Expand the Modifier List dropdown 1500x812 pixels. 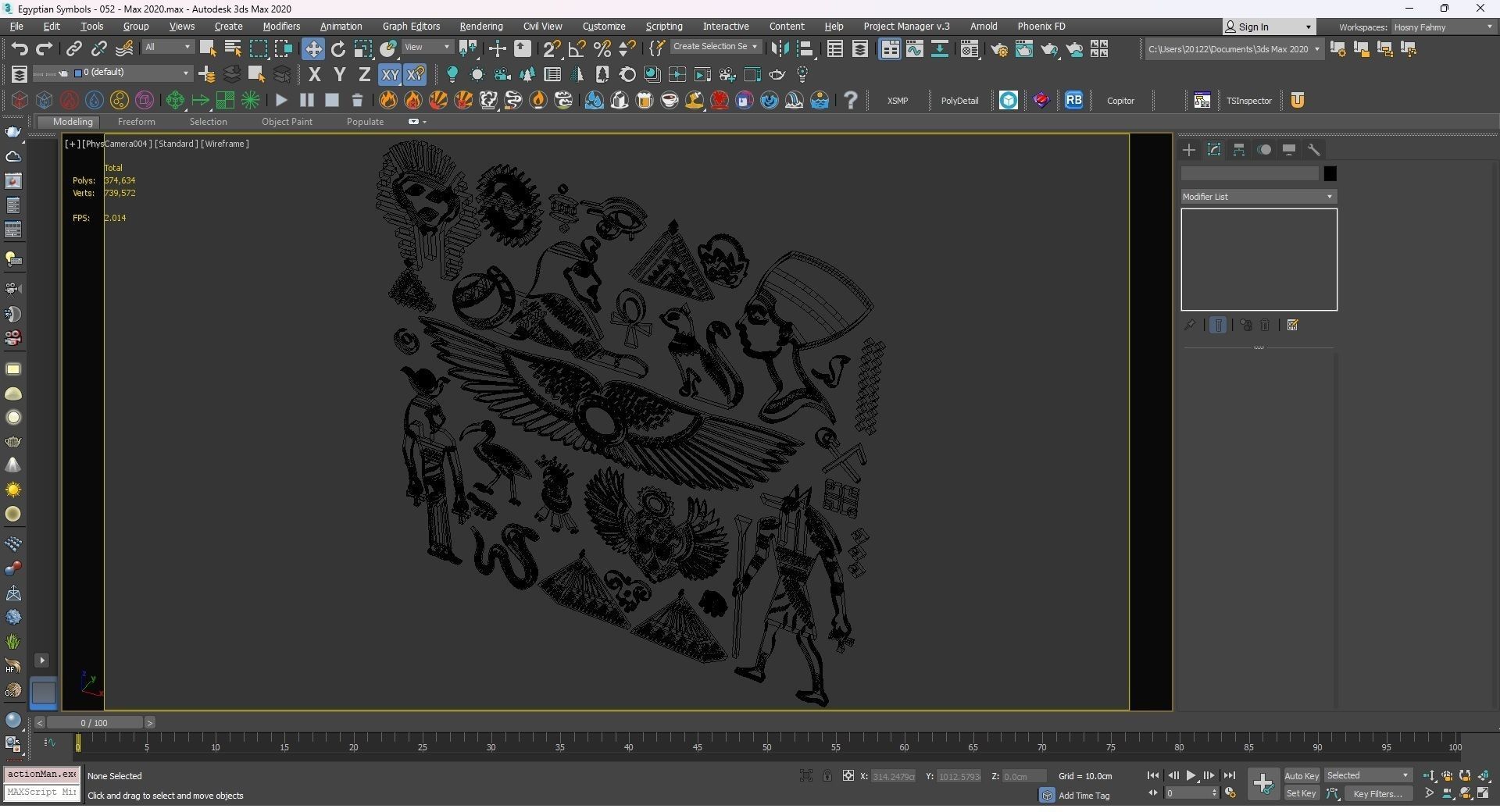pos(1258,197)
